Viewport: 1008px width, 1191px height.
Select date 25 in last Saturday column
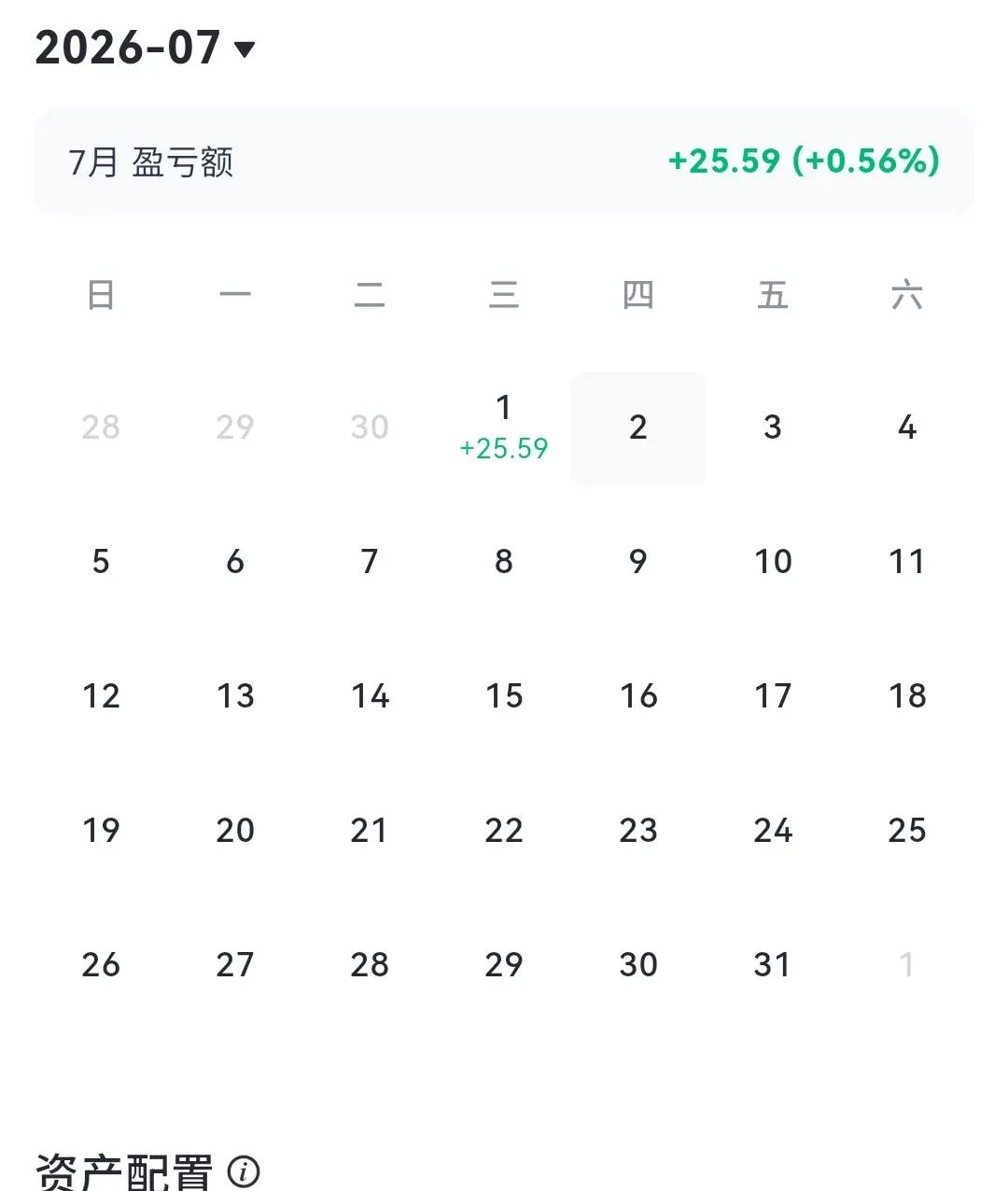[x=907, y=831]
